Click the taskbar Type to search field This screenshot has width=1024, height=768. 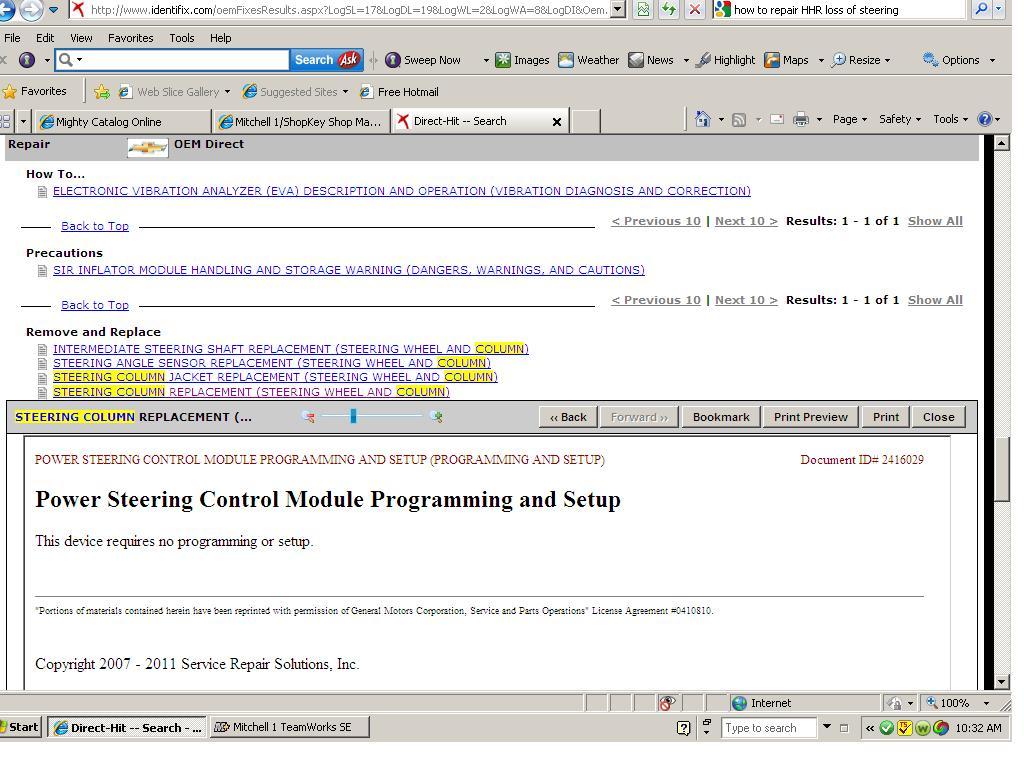[x=769, y=728]
